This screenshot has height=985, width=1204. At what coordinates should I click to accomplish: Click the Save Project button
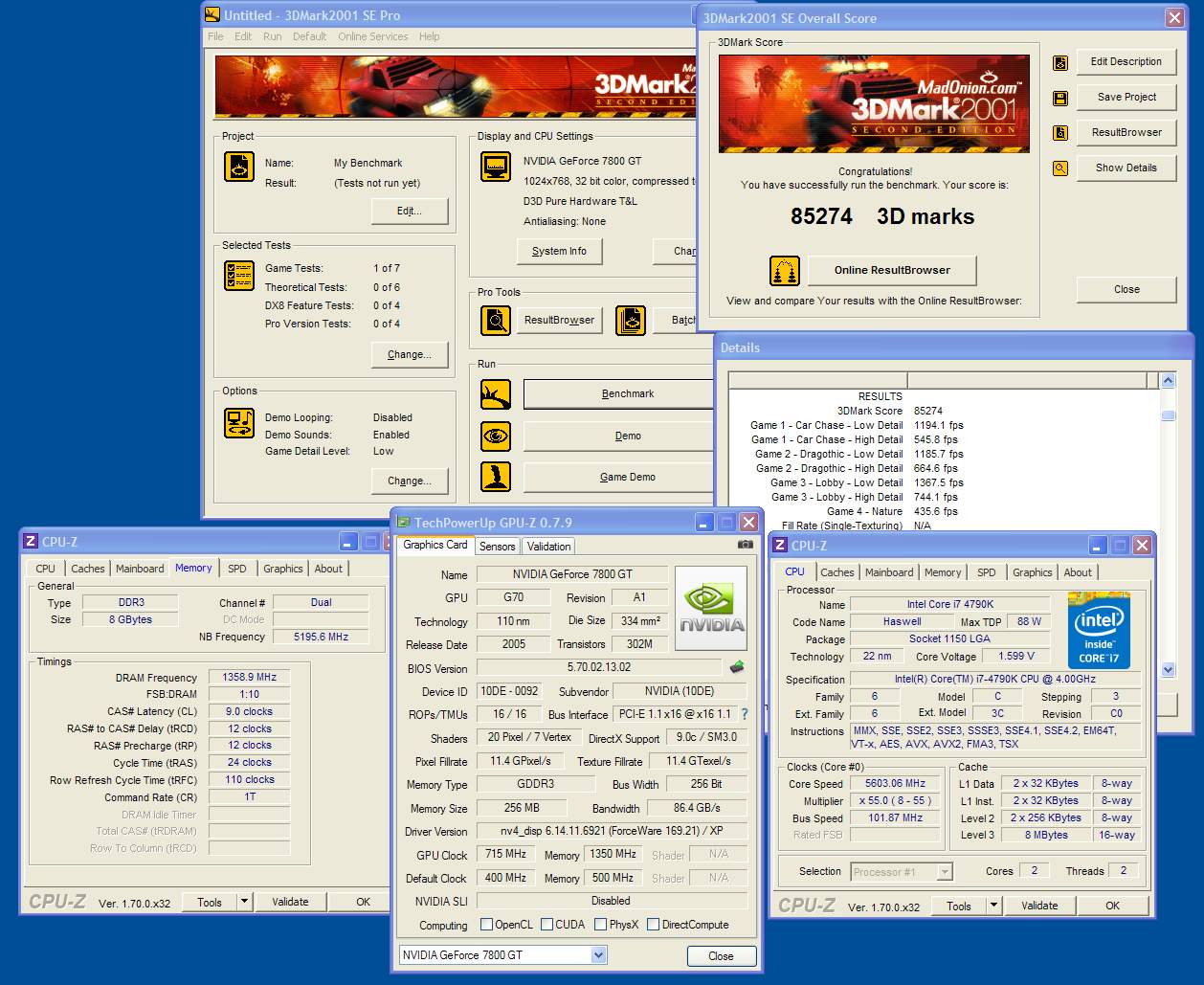pos(1126,97)
